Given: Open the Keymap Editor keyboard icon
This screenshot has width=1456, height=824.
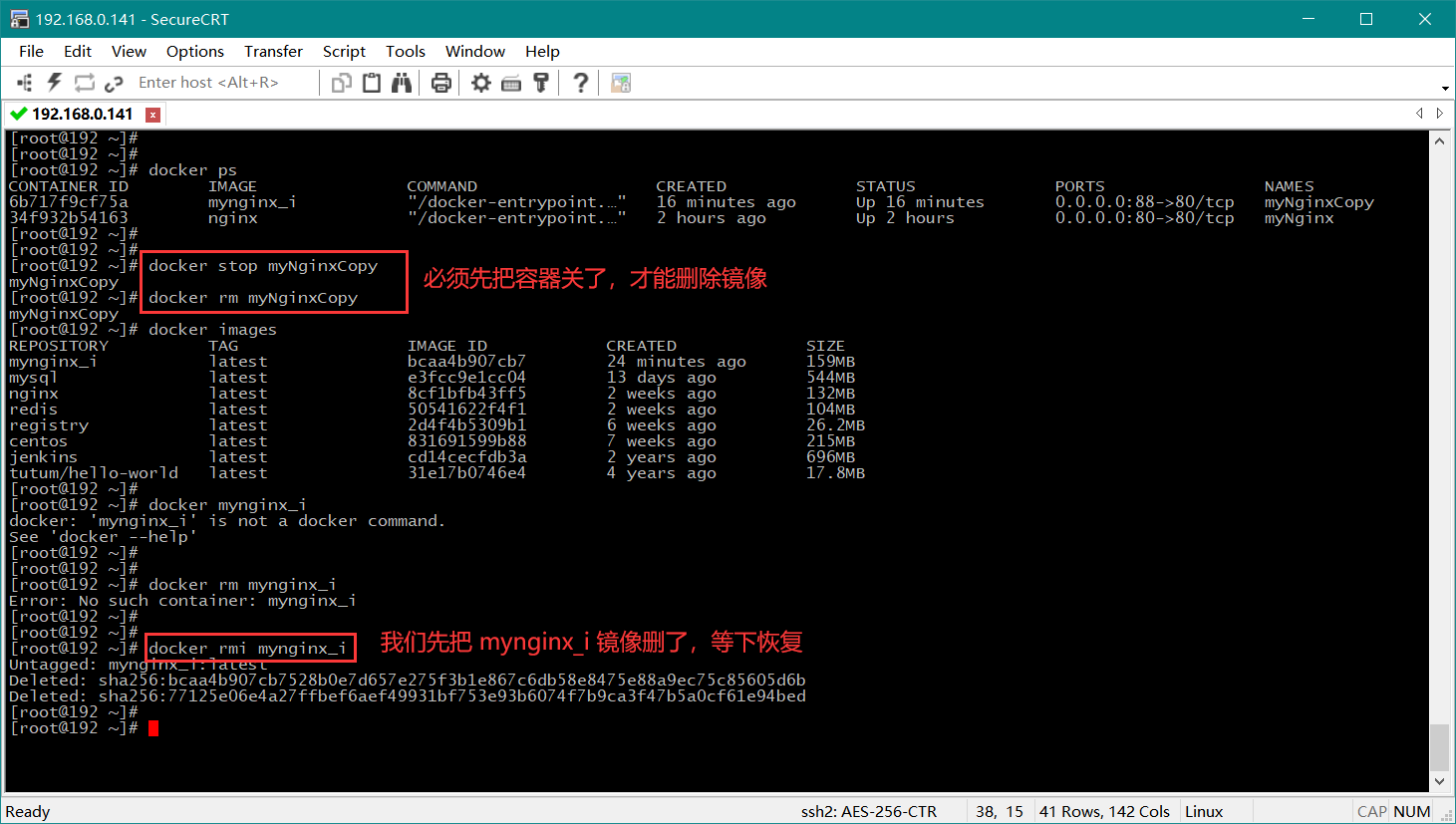Looking at the screenshot, I should pos(511,83).
